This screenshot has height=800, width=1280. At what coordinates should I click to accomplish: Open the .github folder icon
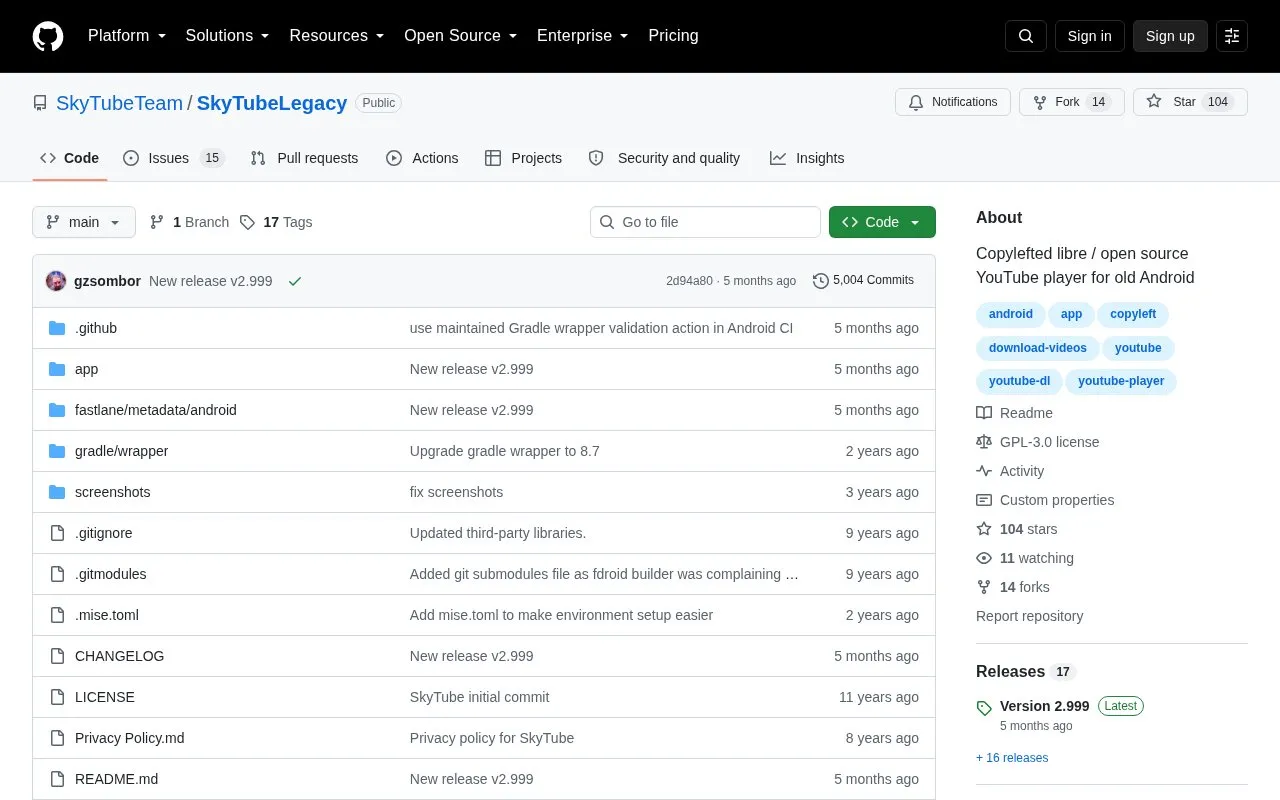[x=57, y=328]
